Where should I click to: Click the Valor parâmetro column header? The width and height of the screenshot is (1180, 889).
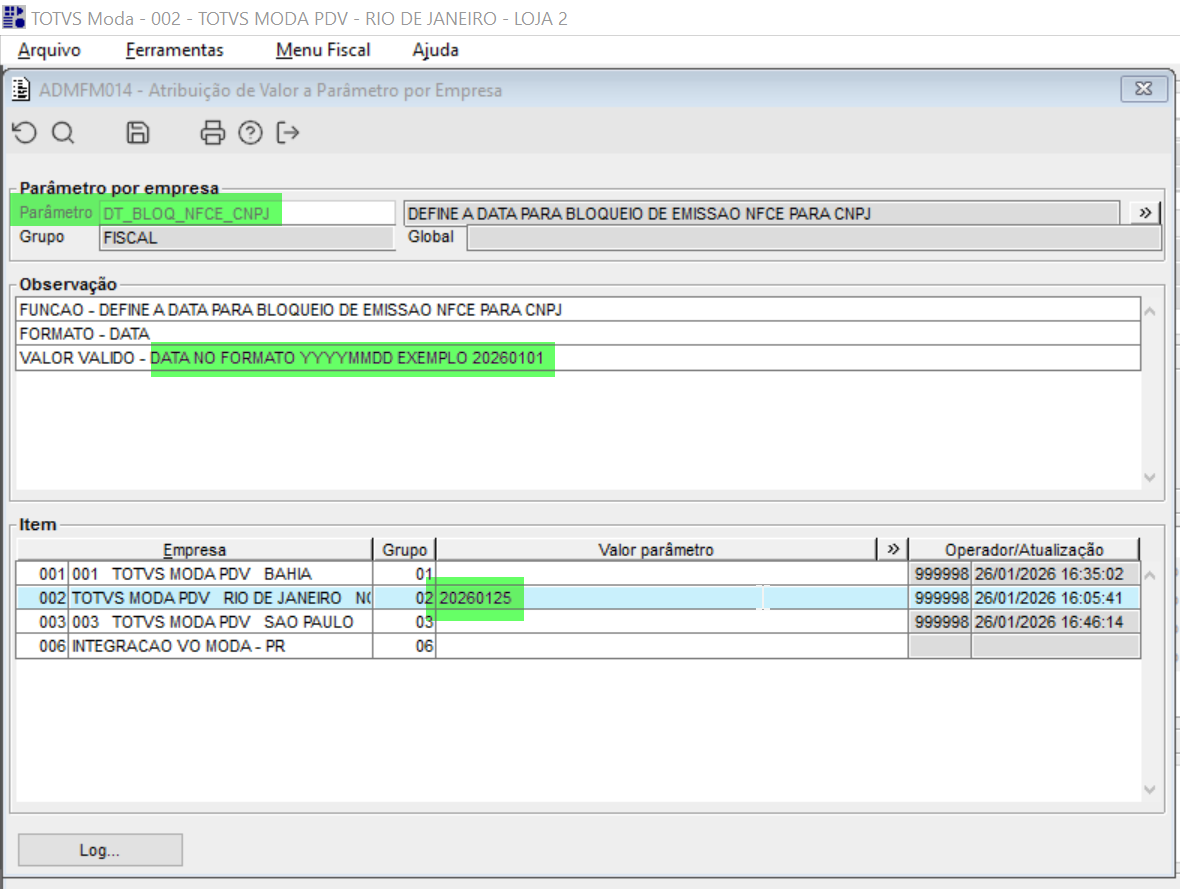pos(656,550)
